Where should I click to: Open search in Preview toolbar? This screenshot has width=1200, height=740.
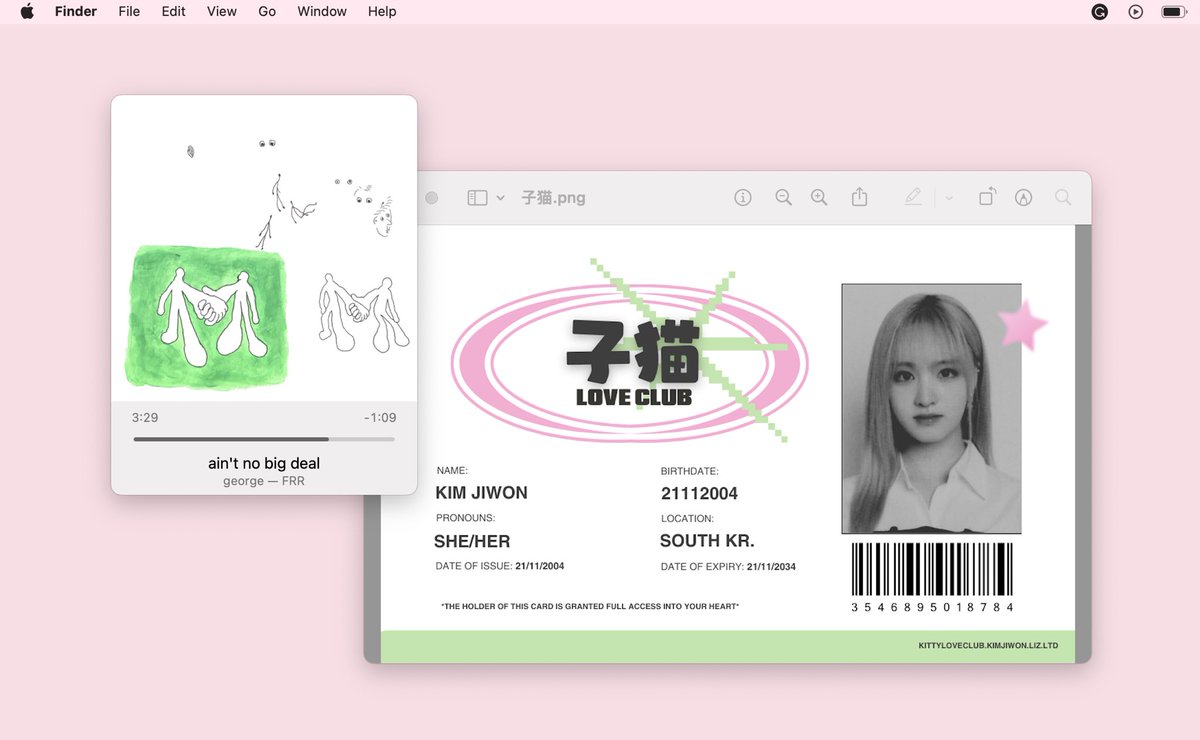point(1063,198)
